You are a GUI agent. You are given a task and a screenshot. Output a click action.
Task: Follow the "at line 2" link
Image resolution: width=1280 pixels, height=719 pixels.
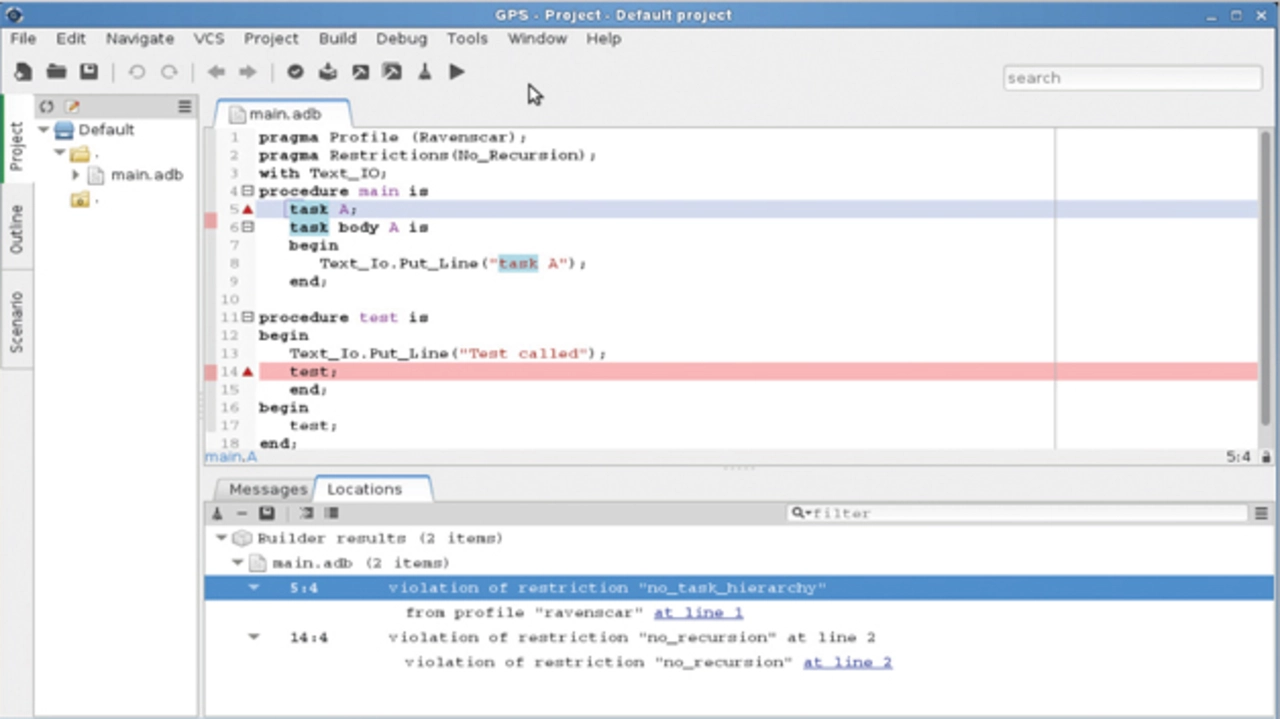coord(847,662)
